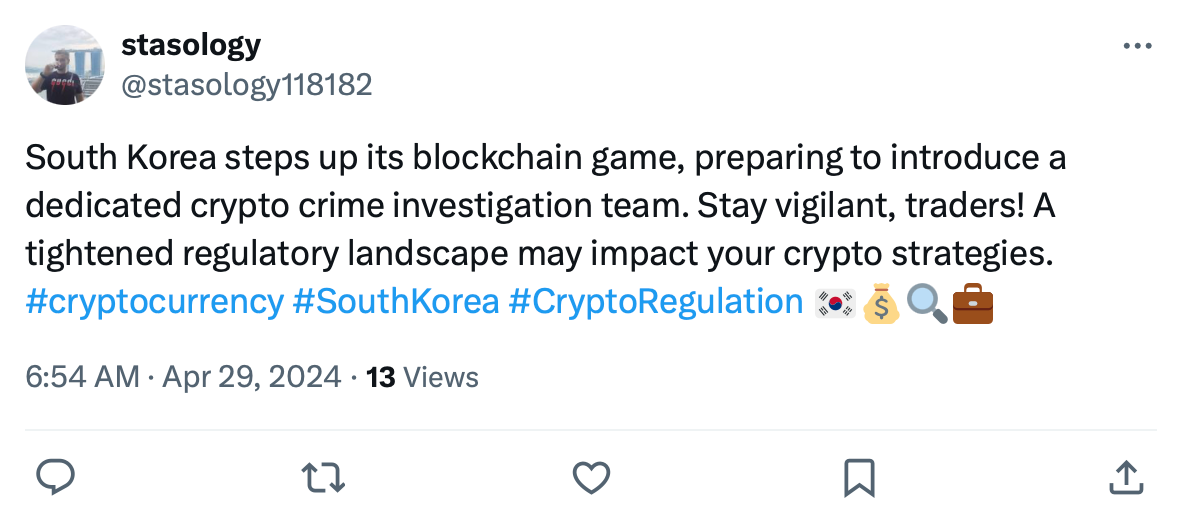The width and height of the screenshot is (1182, 510).
Task: Follow the #SouthKorea hashtag link
Action: tap(396, 302)
